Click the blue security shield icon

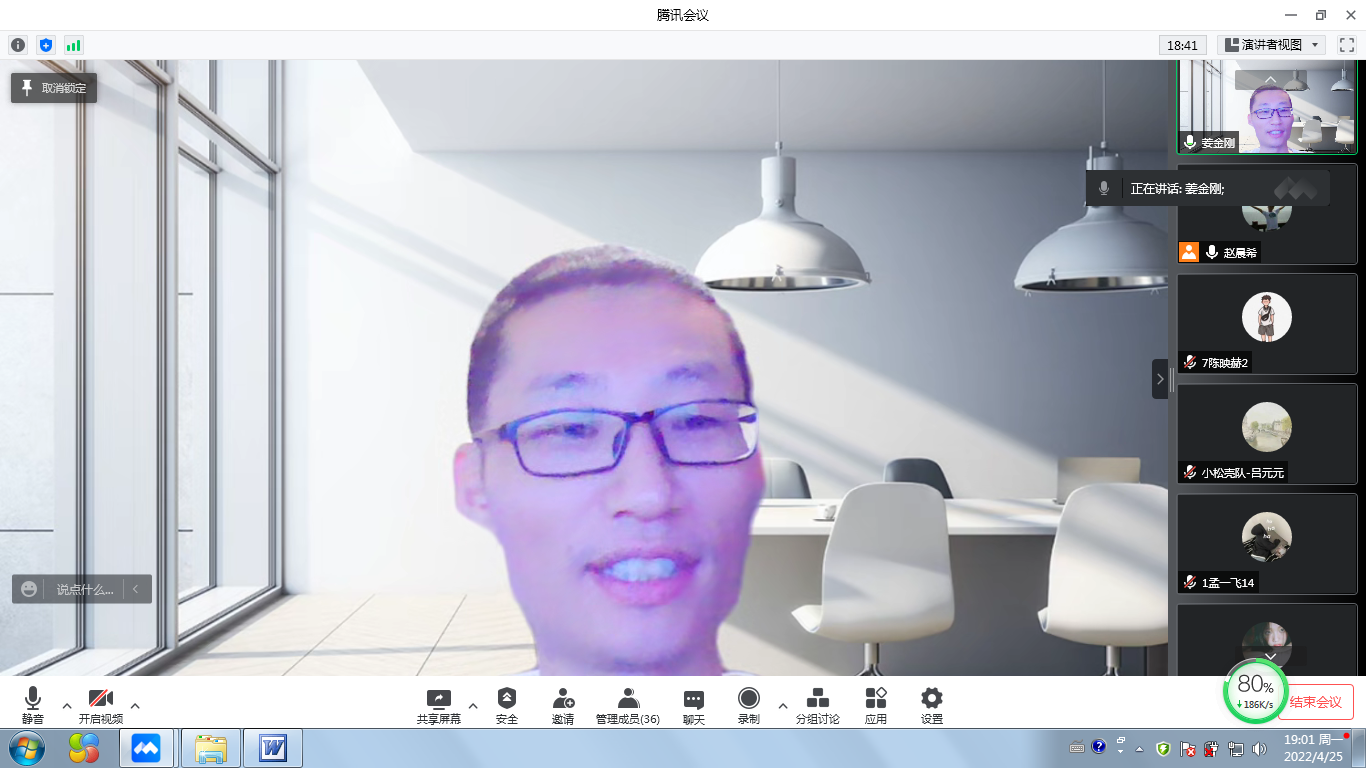pyautogui.click(x=45, y=45)
